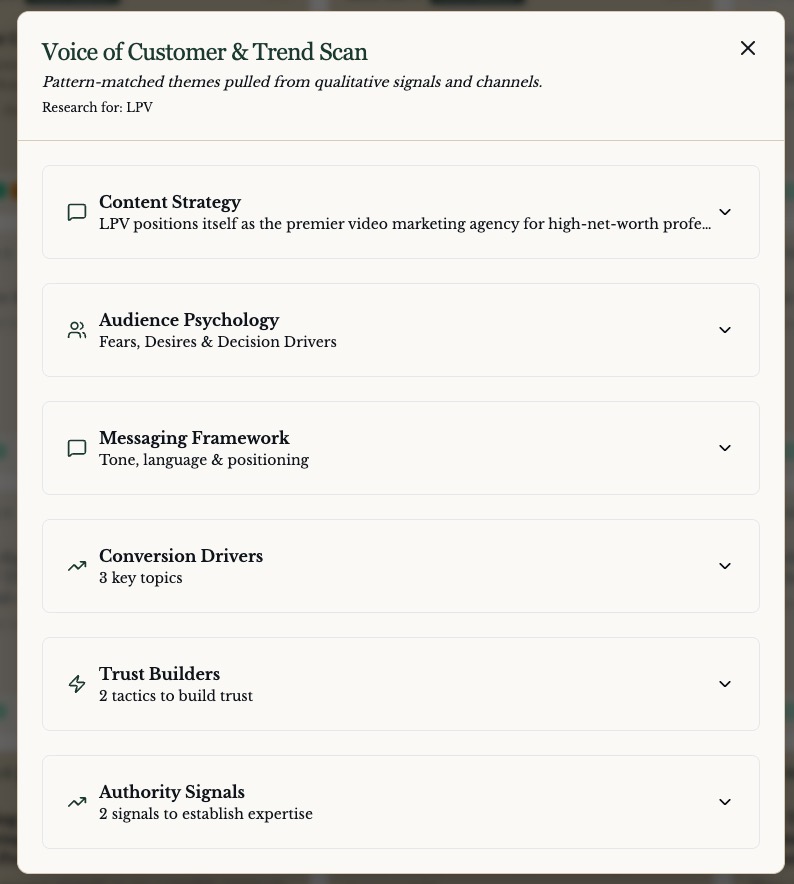This screenshot has height=884, width=794.
Task: Open the card showing 3 key topics
Action: tap(400, 566)
